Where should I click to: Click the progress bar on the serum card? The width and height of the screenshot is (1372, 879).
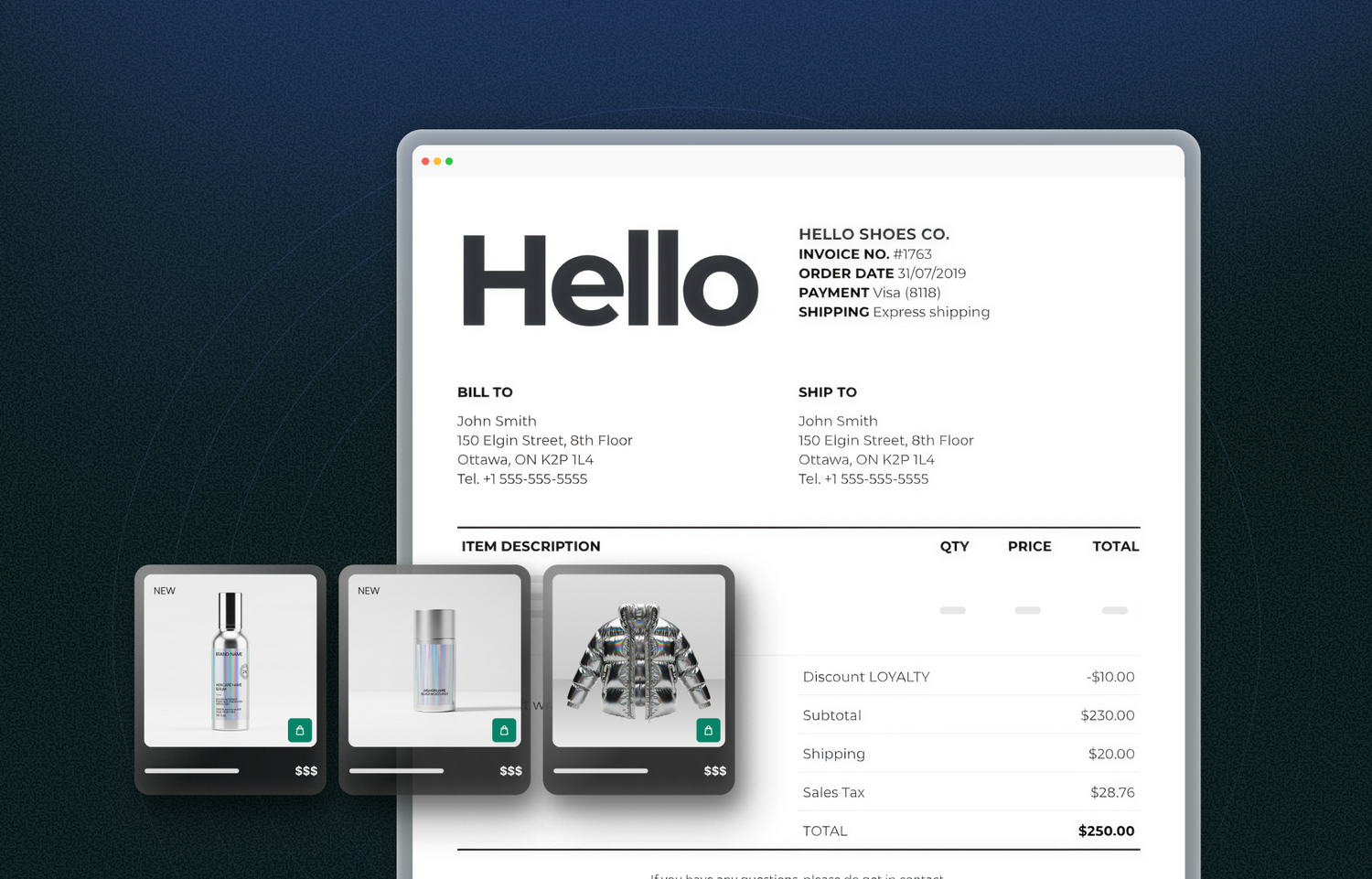click(192, 771)
